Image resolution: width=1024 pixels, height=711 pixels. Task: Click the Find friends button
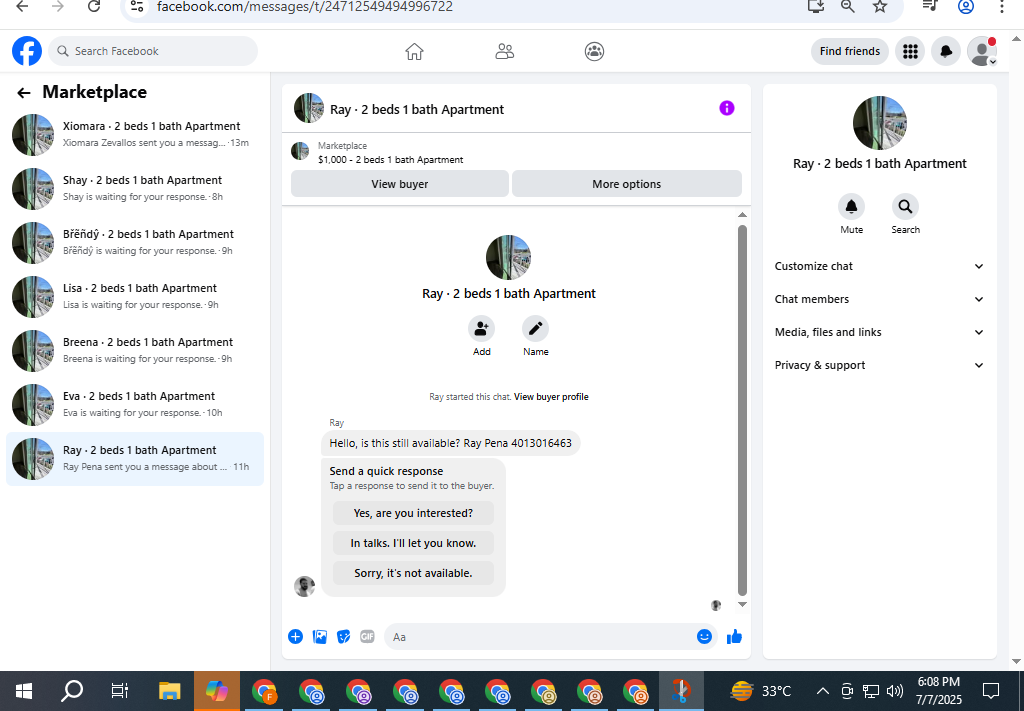click(x=850, y=51)
